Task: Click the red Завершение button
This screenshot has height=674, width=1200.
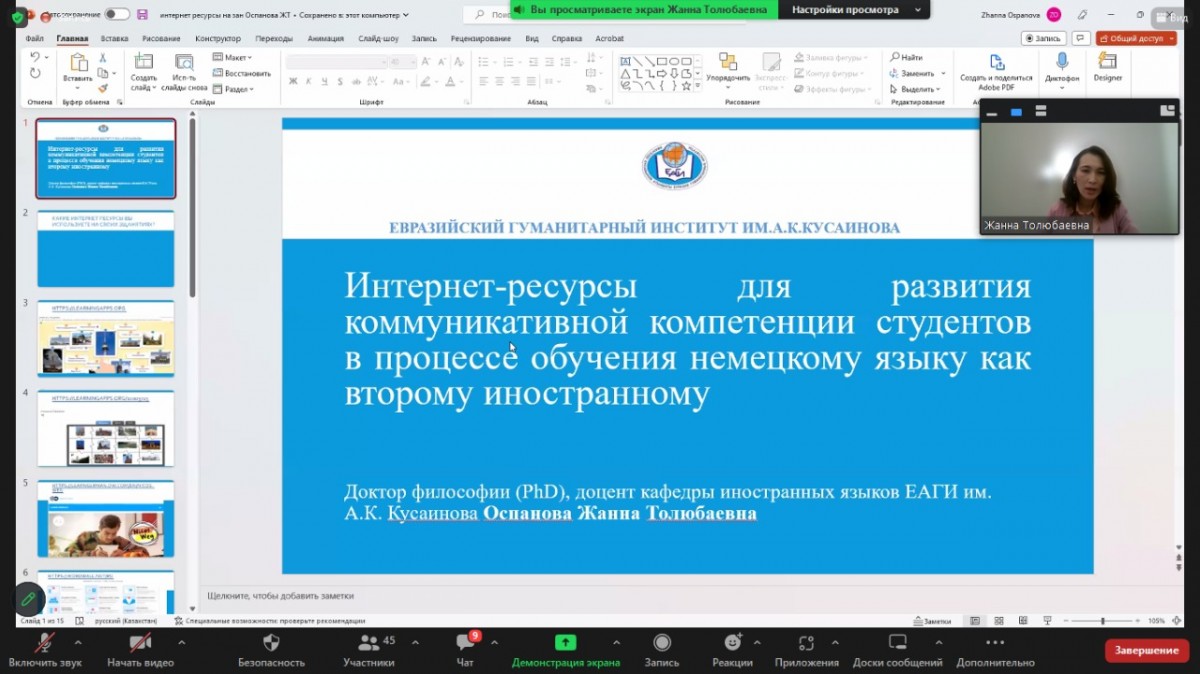Action: 1146,651
